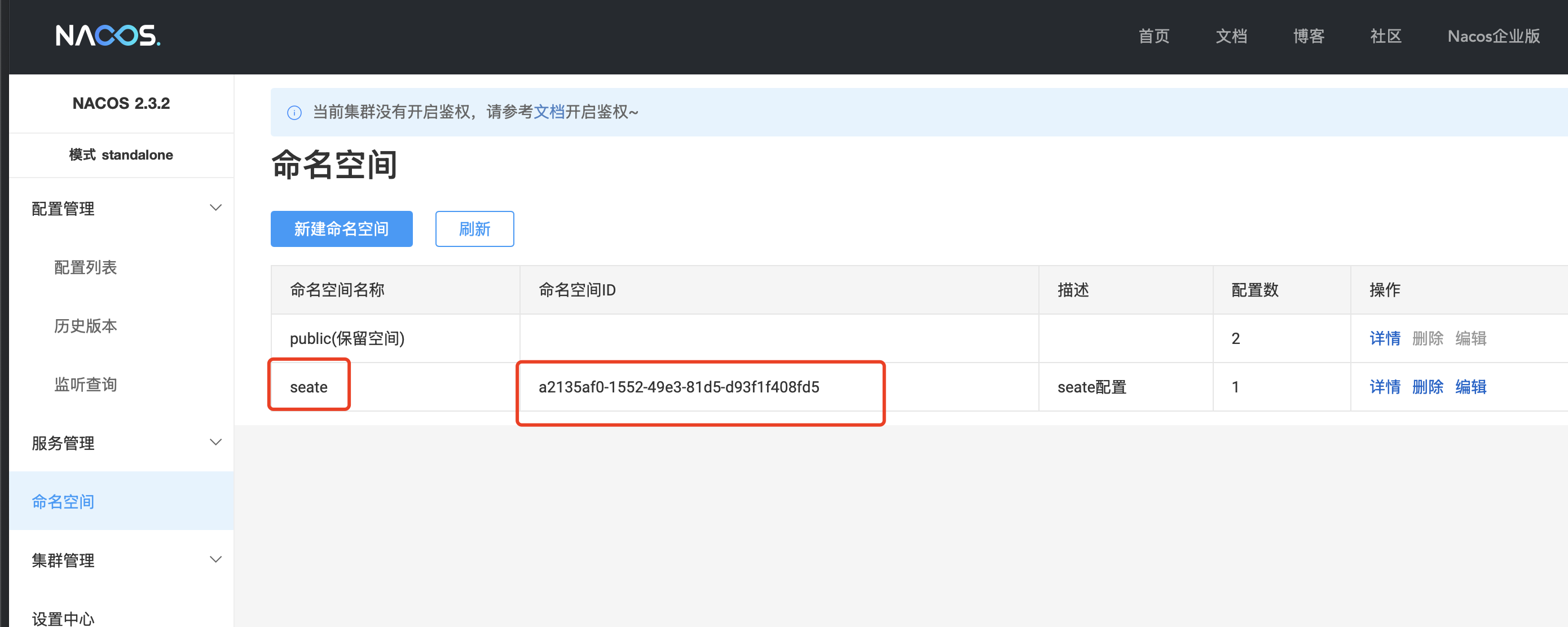Open Nacos企业版 top nav link

(1493, 37)
